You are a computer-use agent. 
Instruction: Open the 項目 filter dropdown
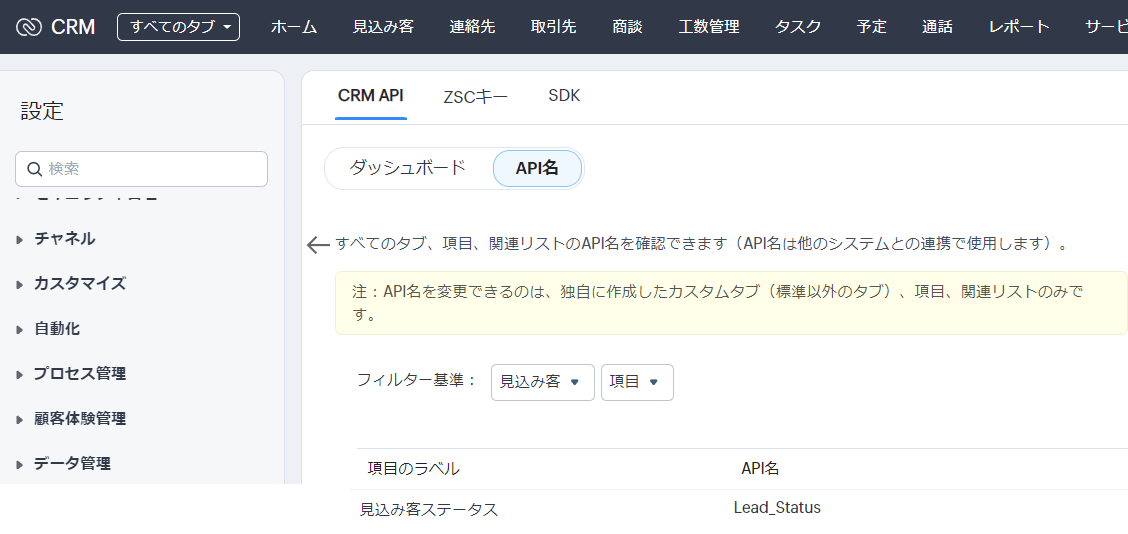[637, 382]
